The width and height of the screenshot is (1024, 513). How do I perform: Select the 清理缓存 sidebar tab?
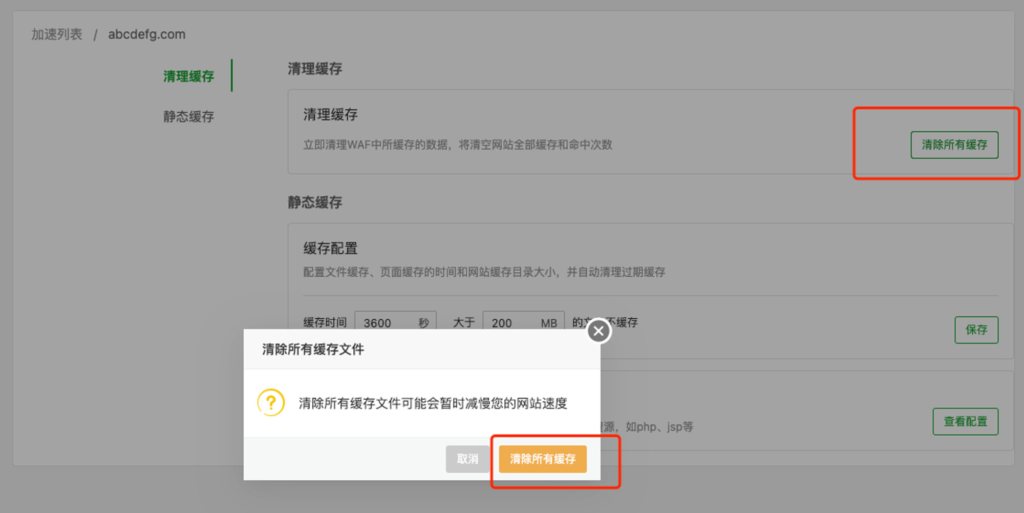189,76
